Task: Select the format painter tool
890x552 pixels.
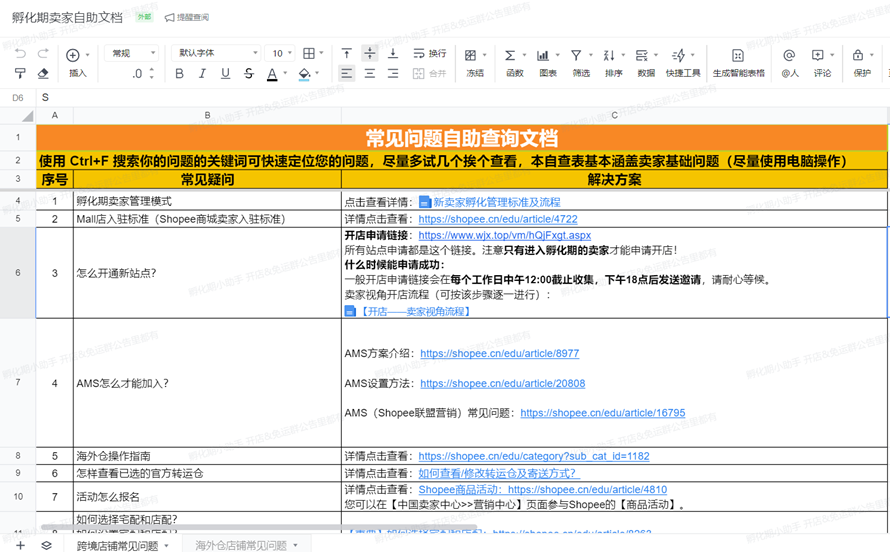Action: 20,73
